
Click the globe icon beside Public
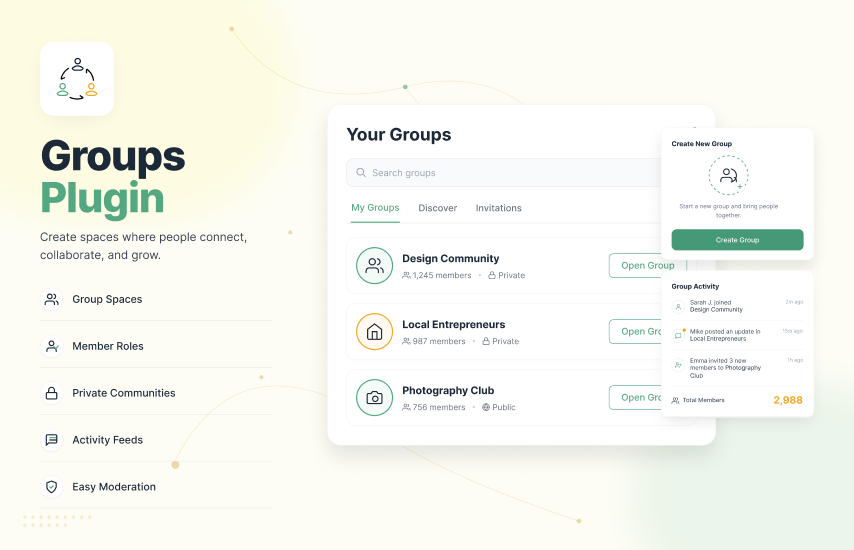coord(486,407)
